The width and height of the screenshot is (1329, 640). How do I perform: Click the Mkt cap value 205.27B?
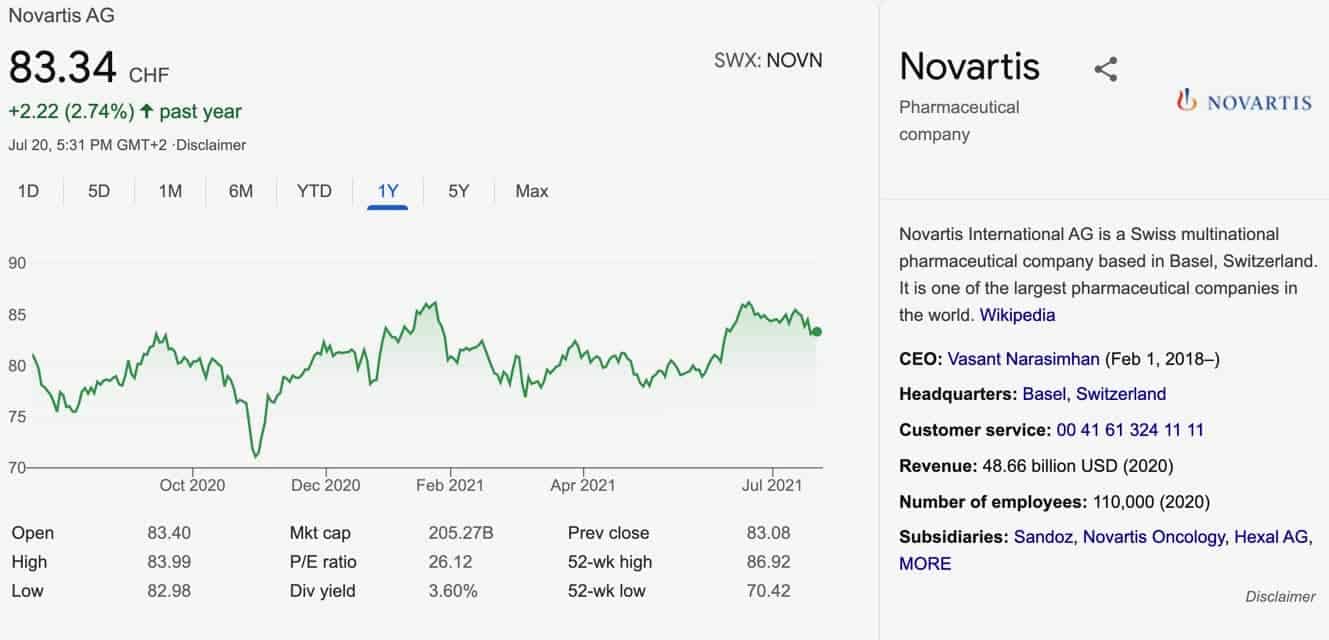[462, 533]
